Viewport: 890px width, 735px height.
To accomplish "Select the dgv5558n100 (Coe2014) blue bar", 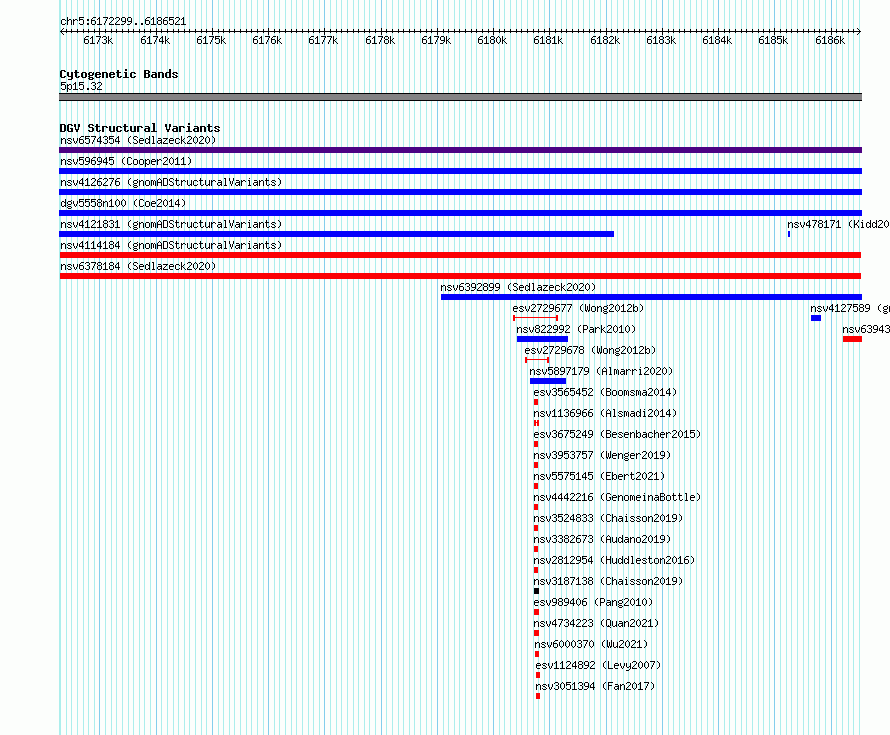I will pyautogui.click(x=460, y=213).
